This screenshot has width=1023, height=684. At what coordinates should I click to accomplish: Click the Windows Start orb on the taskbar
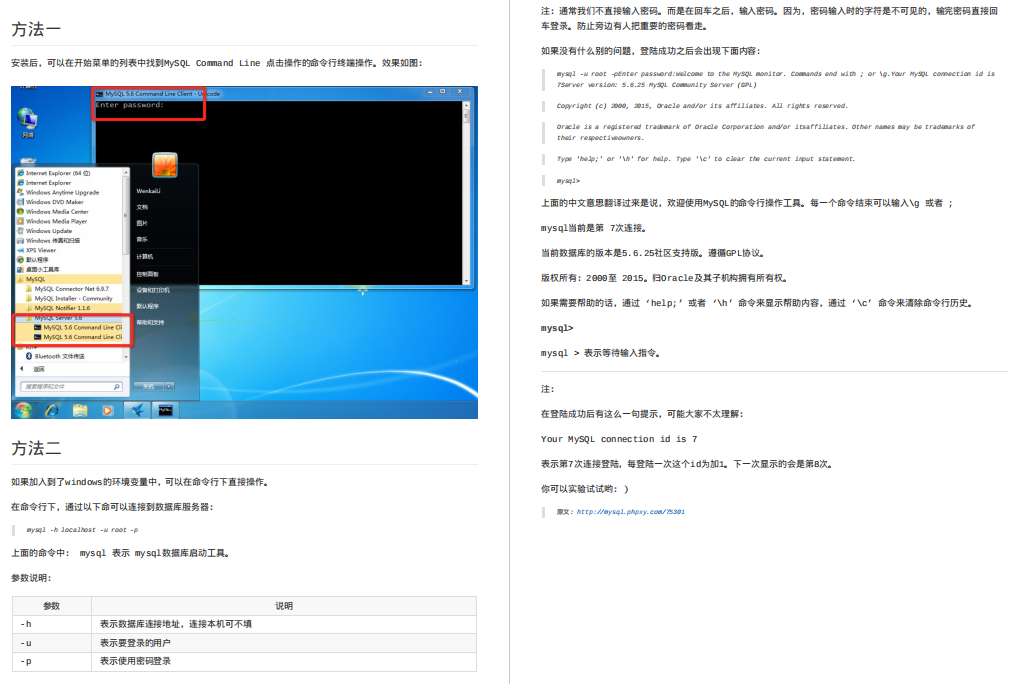tap(23, 410)
